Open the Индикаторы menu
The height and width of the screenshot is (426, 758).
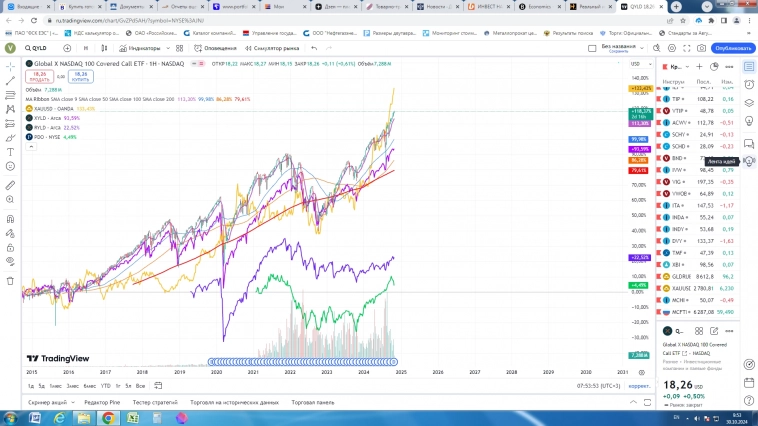pyautogui.click(x=140, y=48)
